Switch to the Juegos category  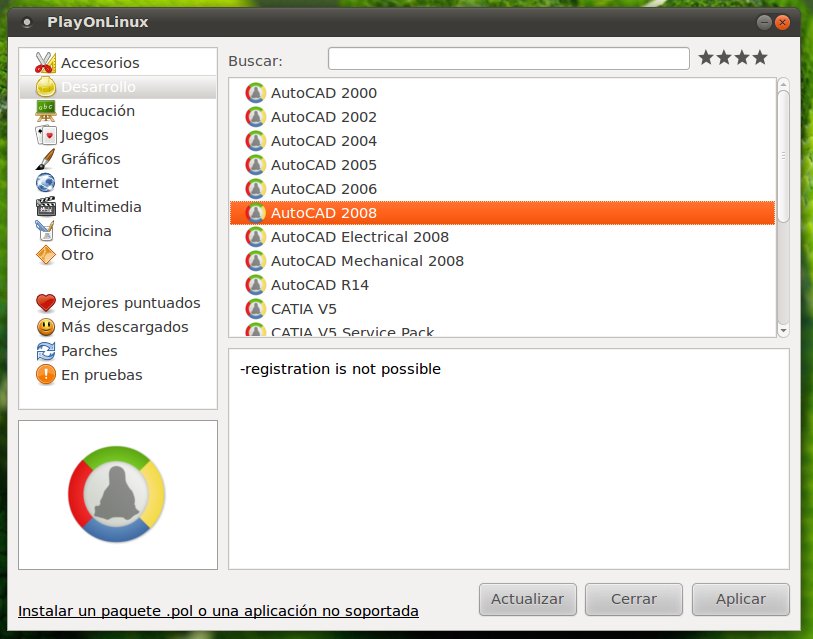pos(118,135)
